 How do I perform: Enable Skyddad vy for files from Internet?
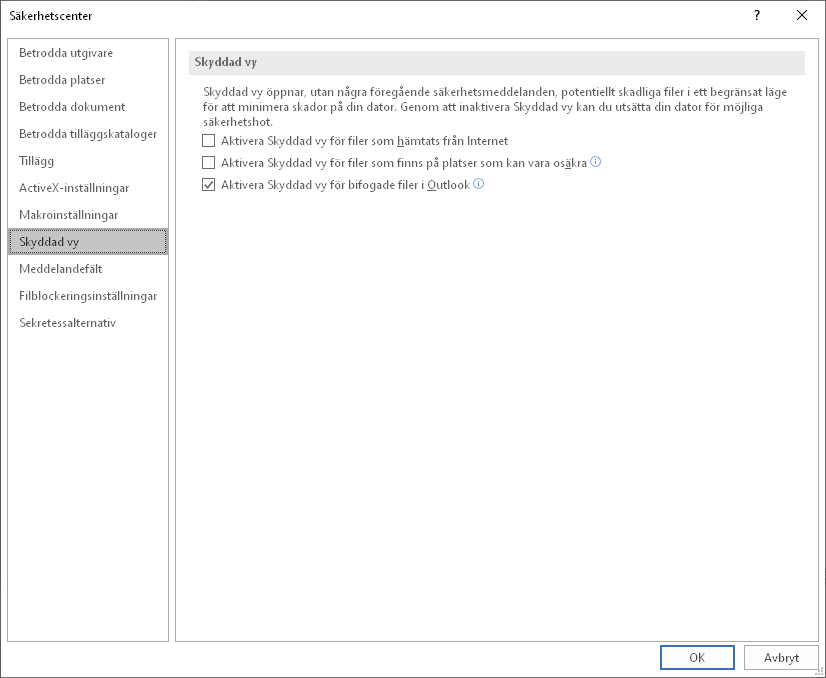209,141
